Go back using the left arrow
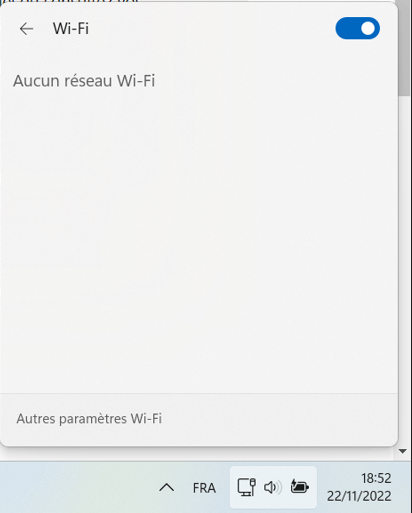 click(26, 29)
